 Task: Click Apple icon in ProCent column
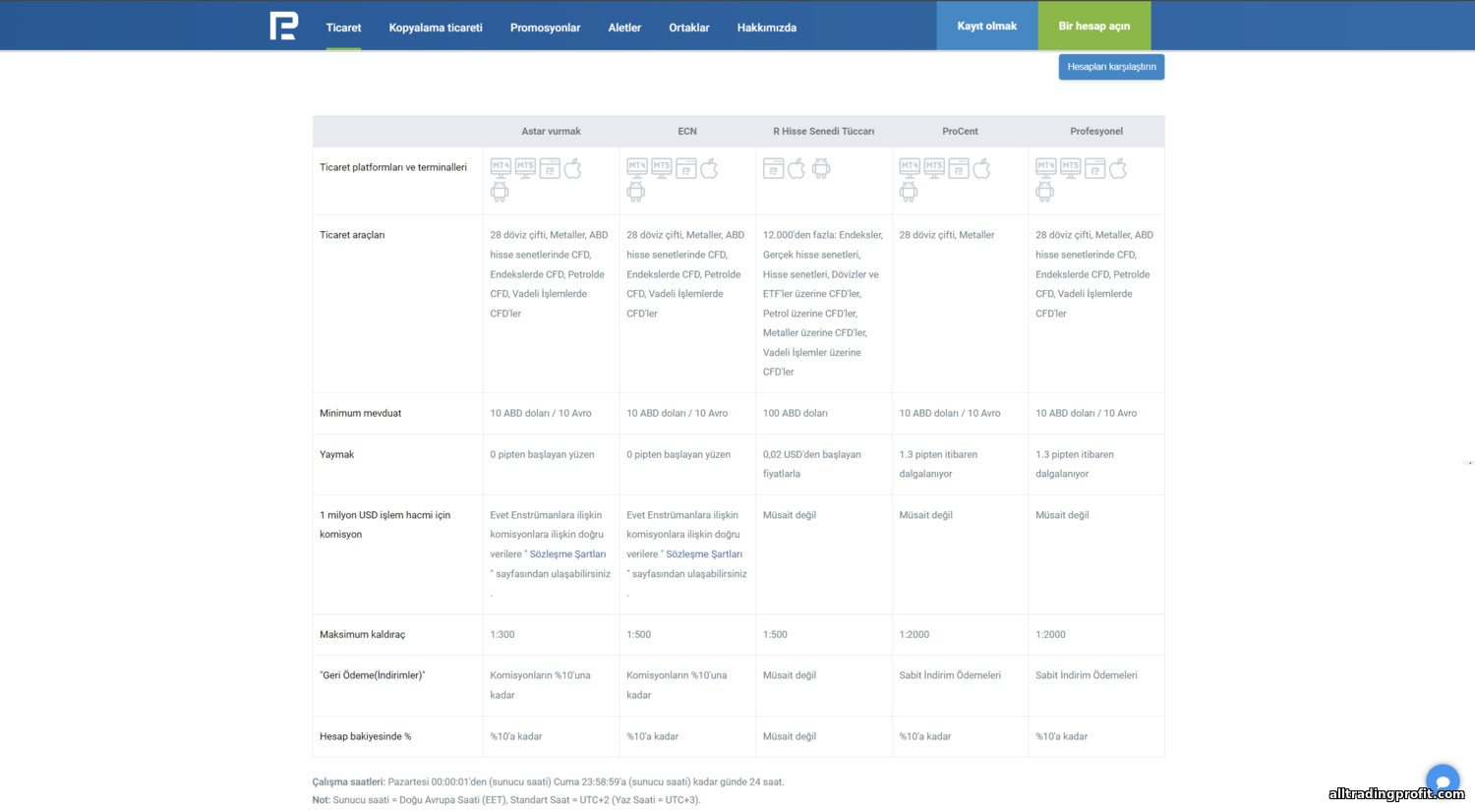click(982, 168)
